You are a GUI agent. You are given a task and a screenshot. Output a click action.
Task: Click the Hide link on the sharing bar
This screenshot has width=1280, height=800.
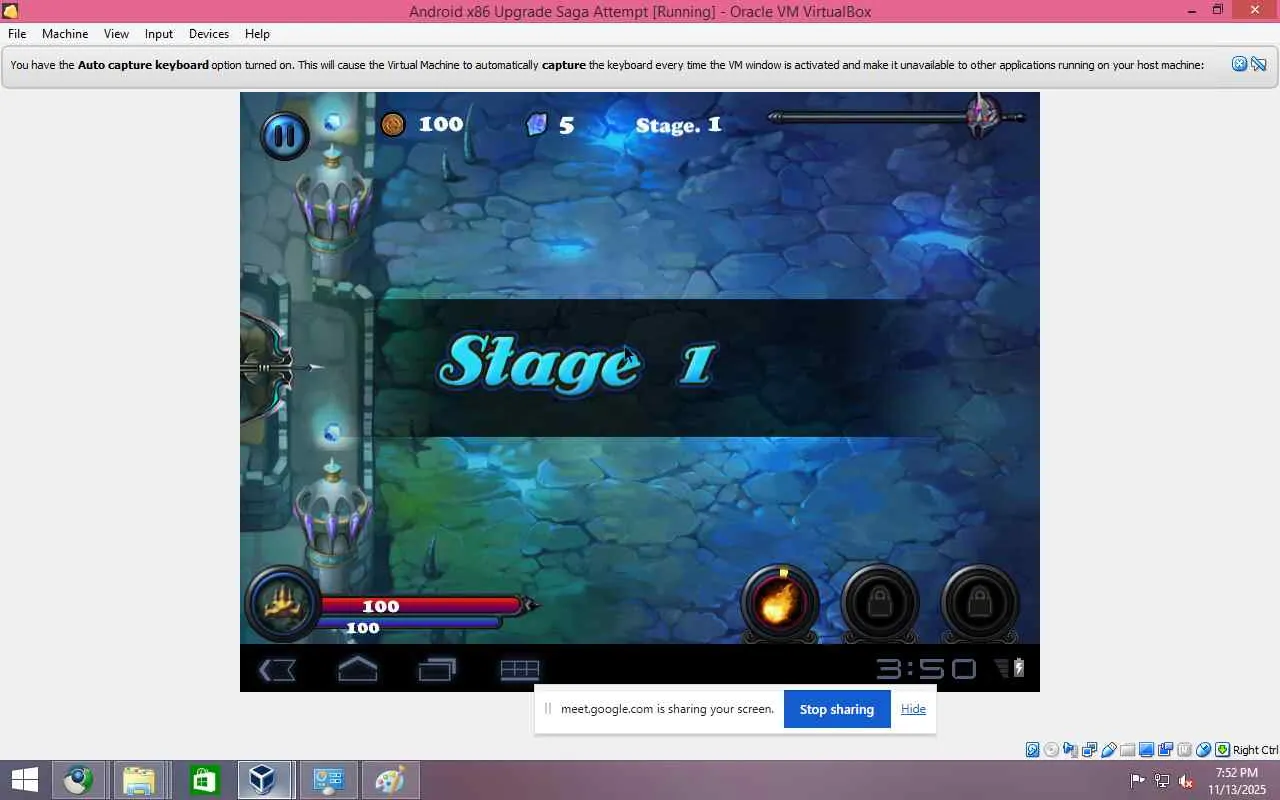pos(913,709)
